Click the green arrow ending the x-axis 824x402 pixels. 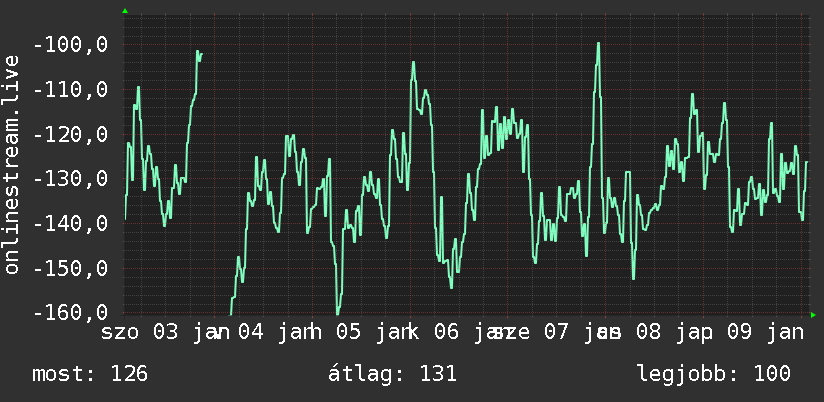[813, 315]
